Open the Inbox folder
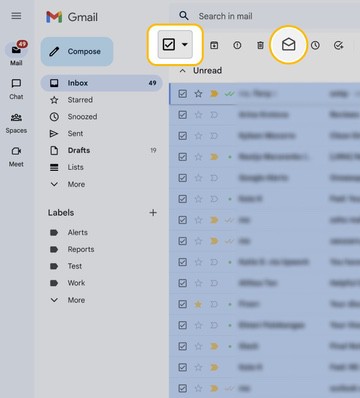 [101, 83]
